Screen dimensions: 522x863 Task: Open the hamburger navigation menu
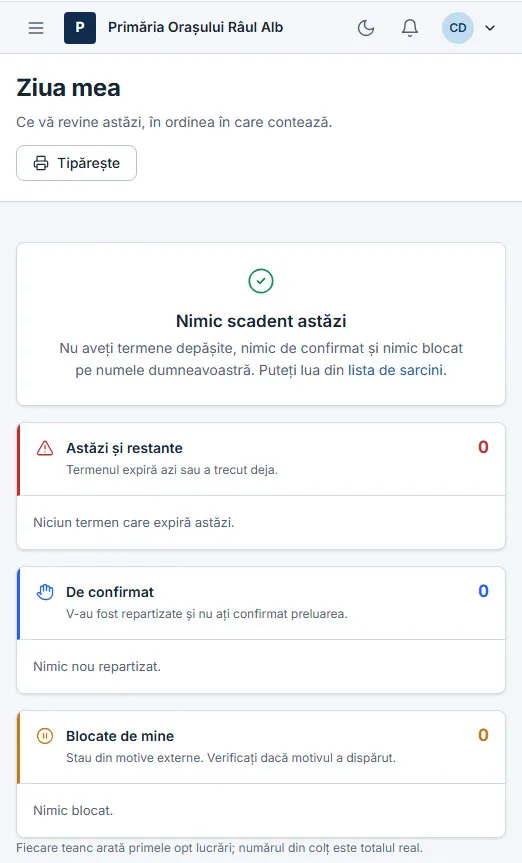[x=36, y=28]
